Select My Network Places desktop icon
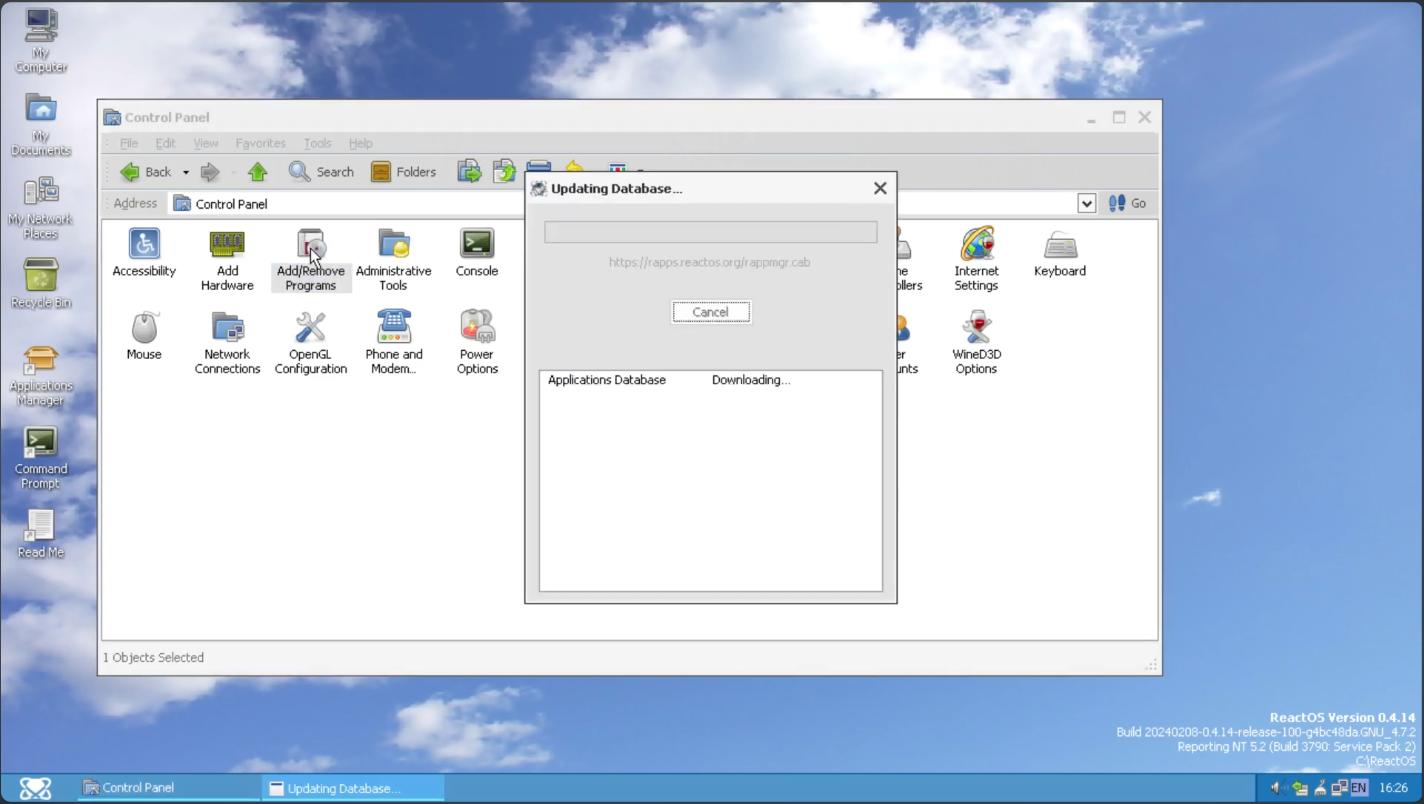This screenshot has width=1424, height=804. point(41,208)
